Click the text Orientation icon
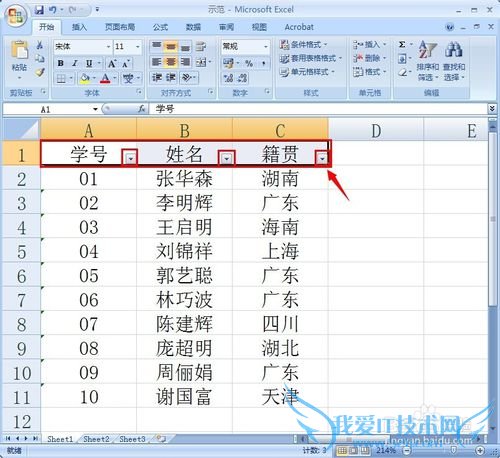500x458 pixels. (187, 78)
